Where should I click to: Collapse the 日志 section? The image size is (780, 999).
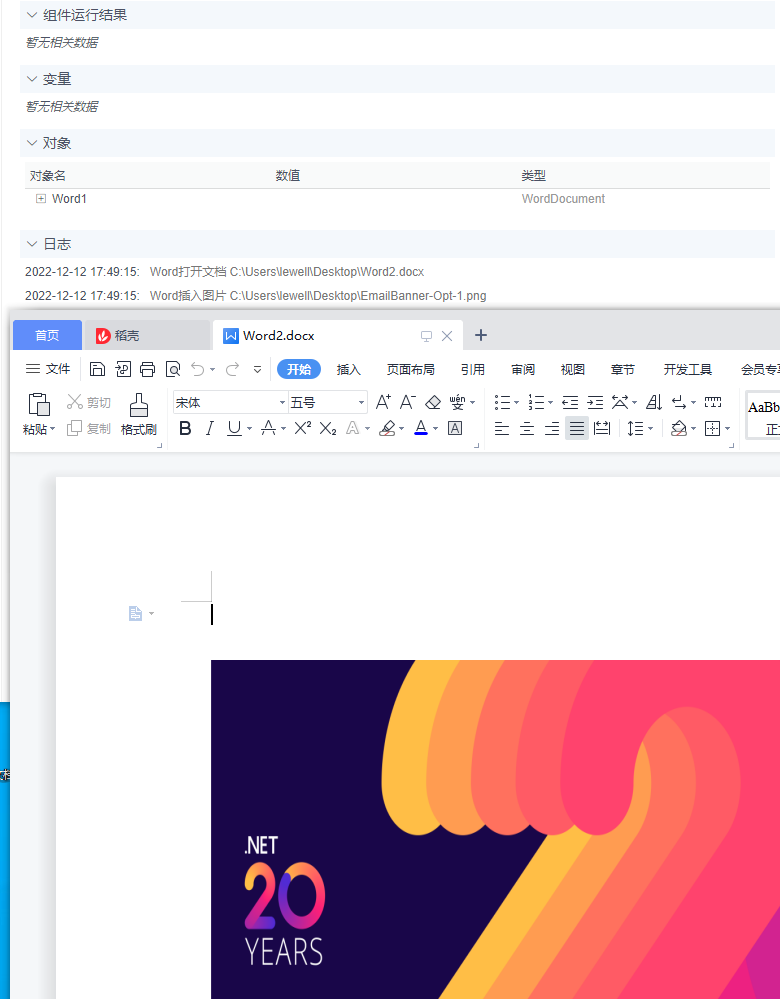pos(32,243)
